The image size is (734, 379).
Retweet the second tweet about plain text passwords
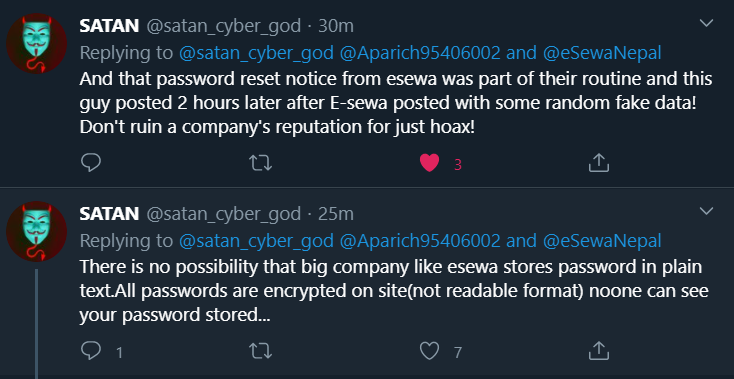pyautogui.click(x=260, y=350)
